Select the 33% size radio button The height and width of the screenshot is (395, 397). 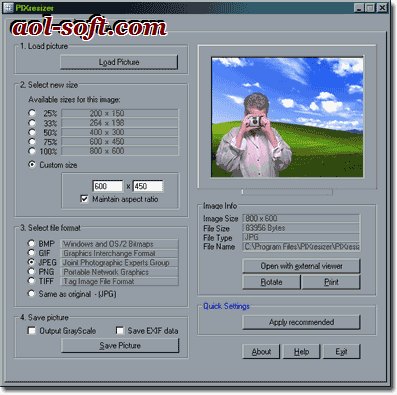click(x=32, y=123)
